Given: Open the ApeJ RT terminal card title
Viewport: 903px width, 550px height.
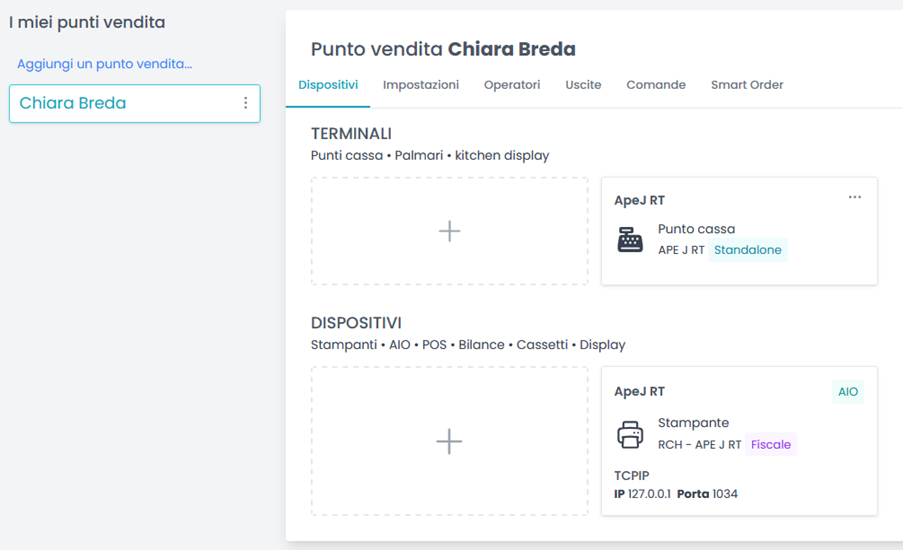Looking at the screenshot, I should [639, 200].
